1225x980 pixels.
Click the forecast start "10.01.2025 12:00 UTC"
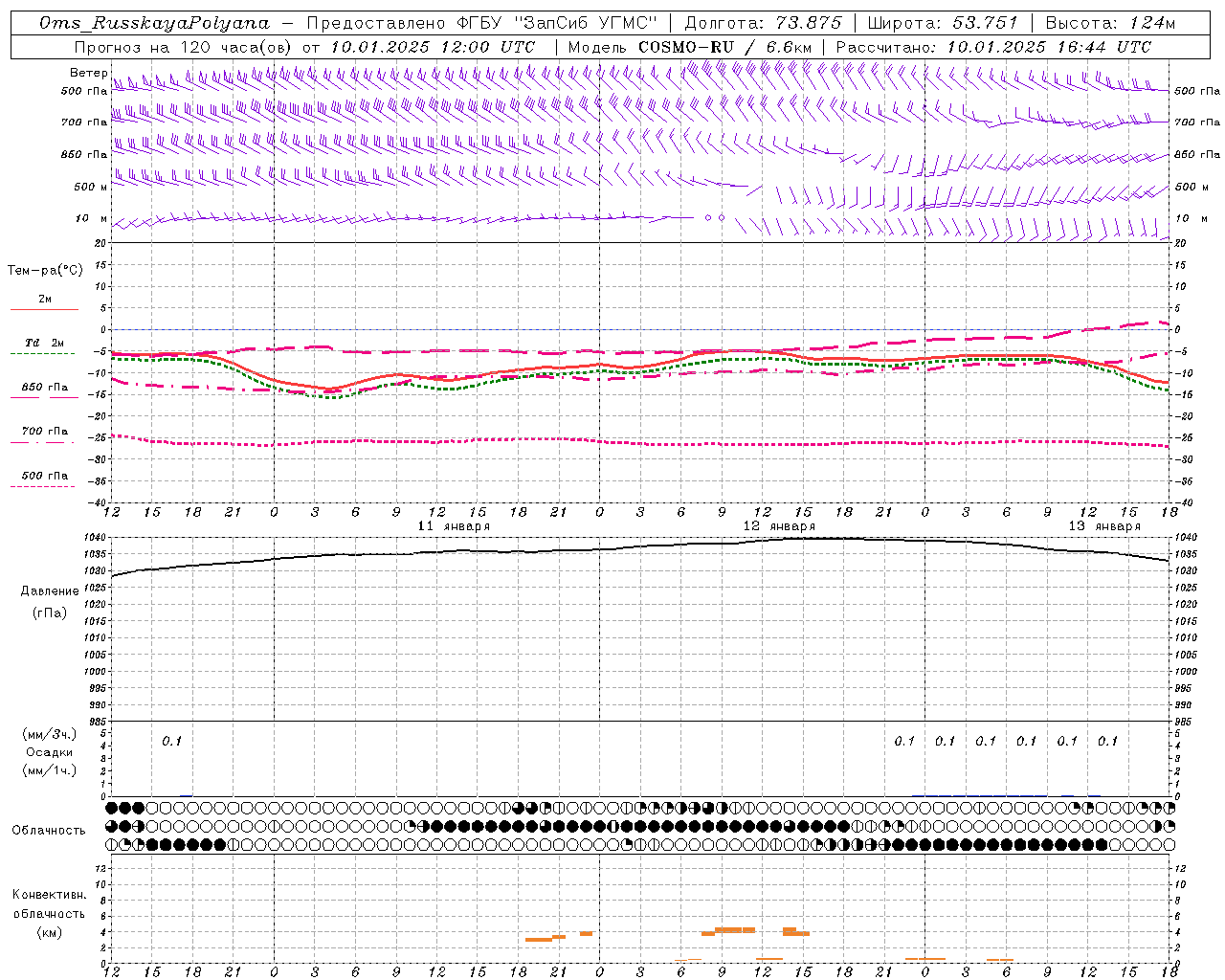click(x=433, y=47)
